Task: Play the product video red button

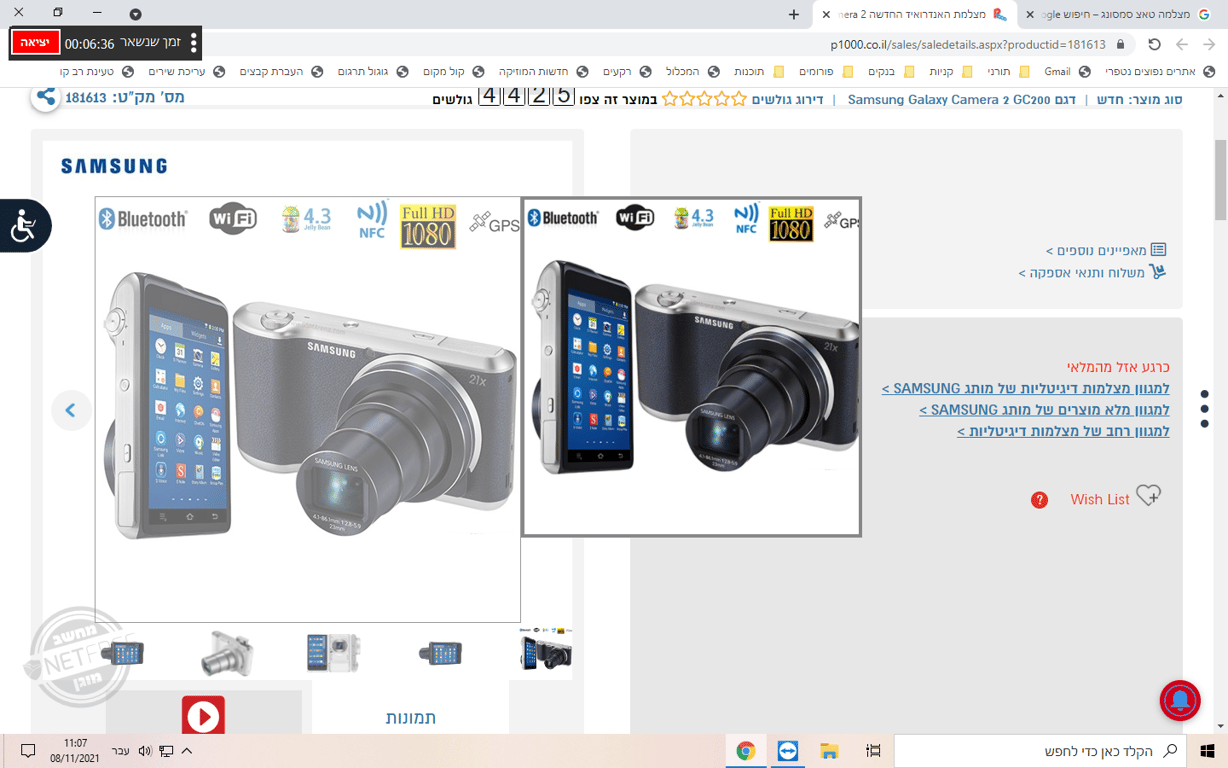Action: pos(203,716)
